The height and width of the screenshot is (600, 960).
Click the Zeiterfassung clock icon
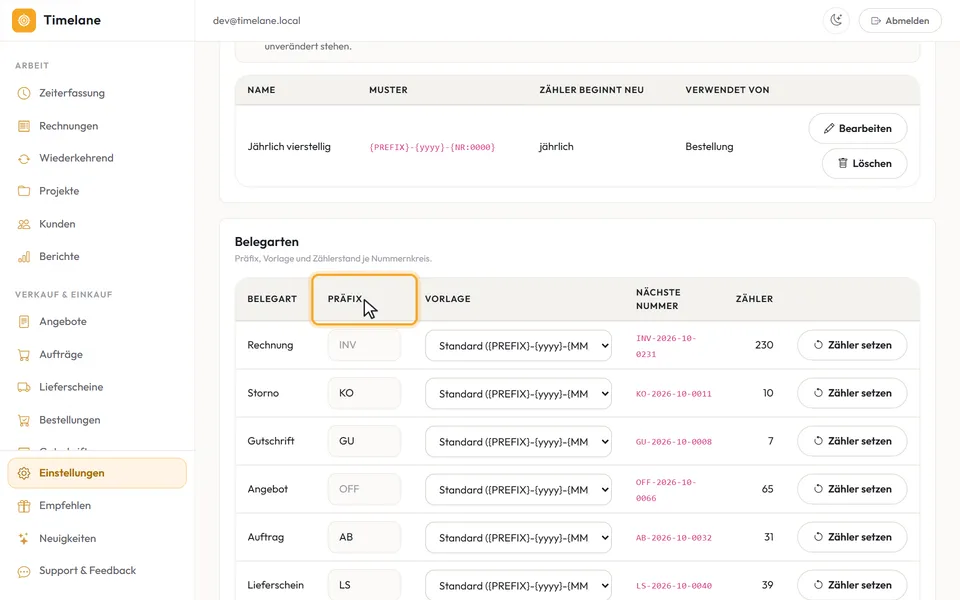click(x=24, y=93)
